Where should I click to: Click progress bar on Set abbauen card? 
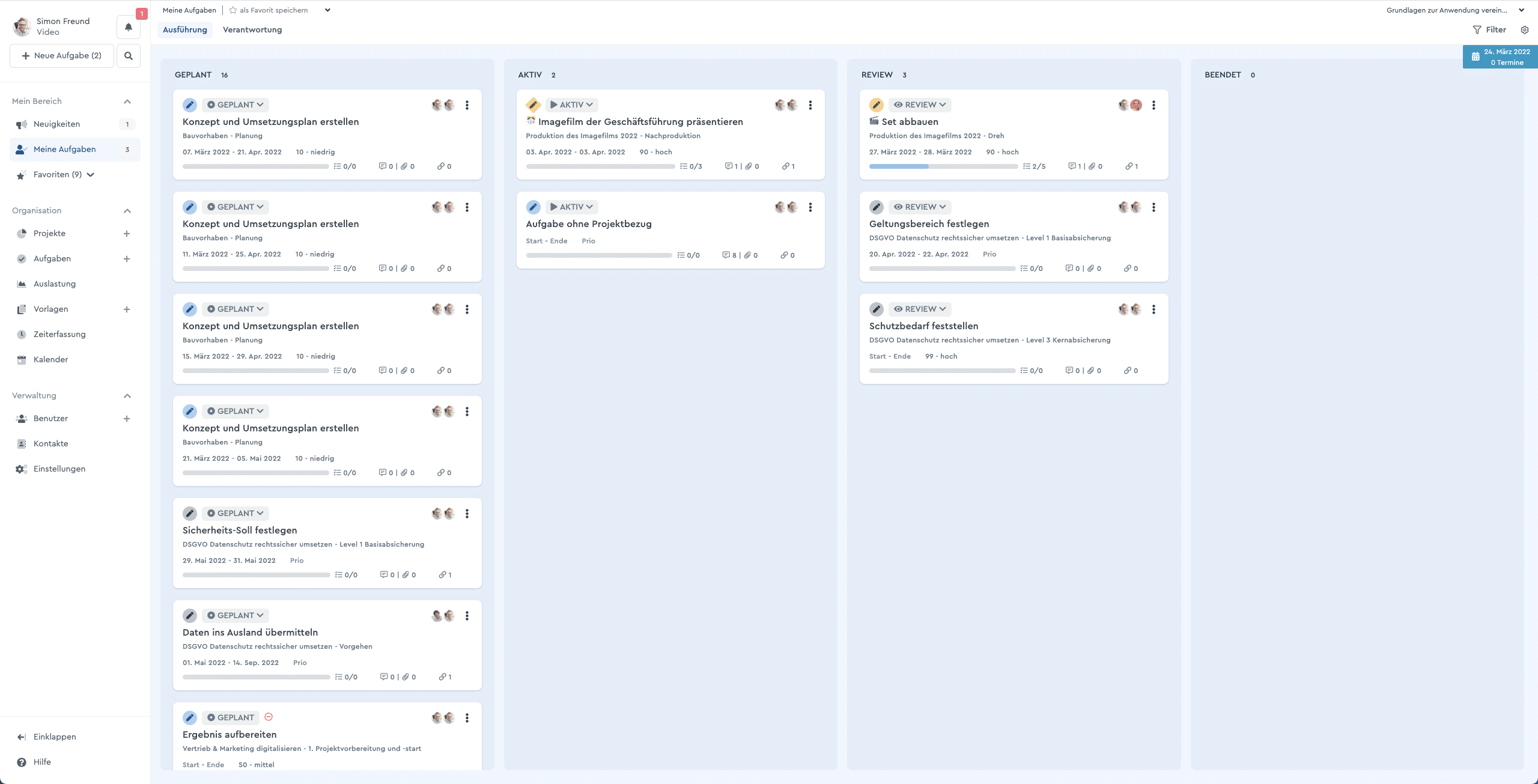click(x=943, y=166)
